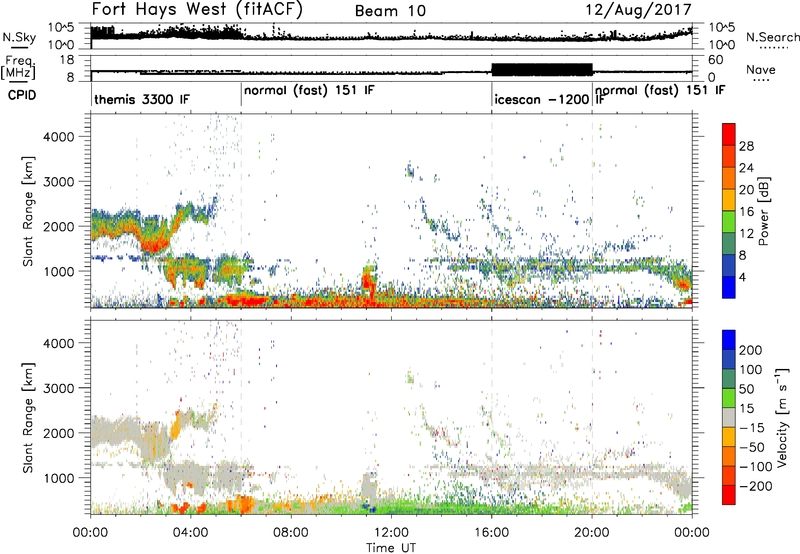Click the Nave legend label
Image resolution: width=800 pixels, height=554 pixels.
coord(761,69)
